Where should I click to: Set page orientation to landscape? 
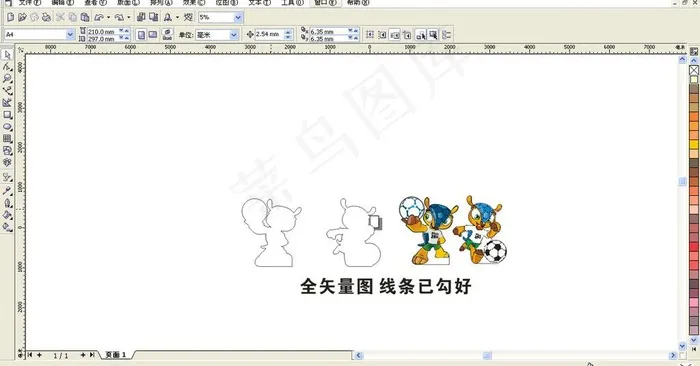click(x=153, y=34)
